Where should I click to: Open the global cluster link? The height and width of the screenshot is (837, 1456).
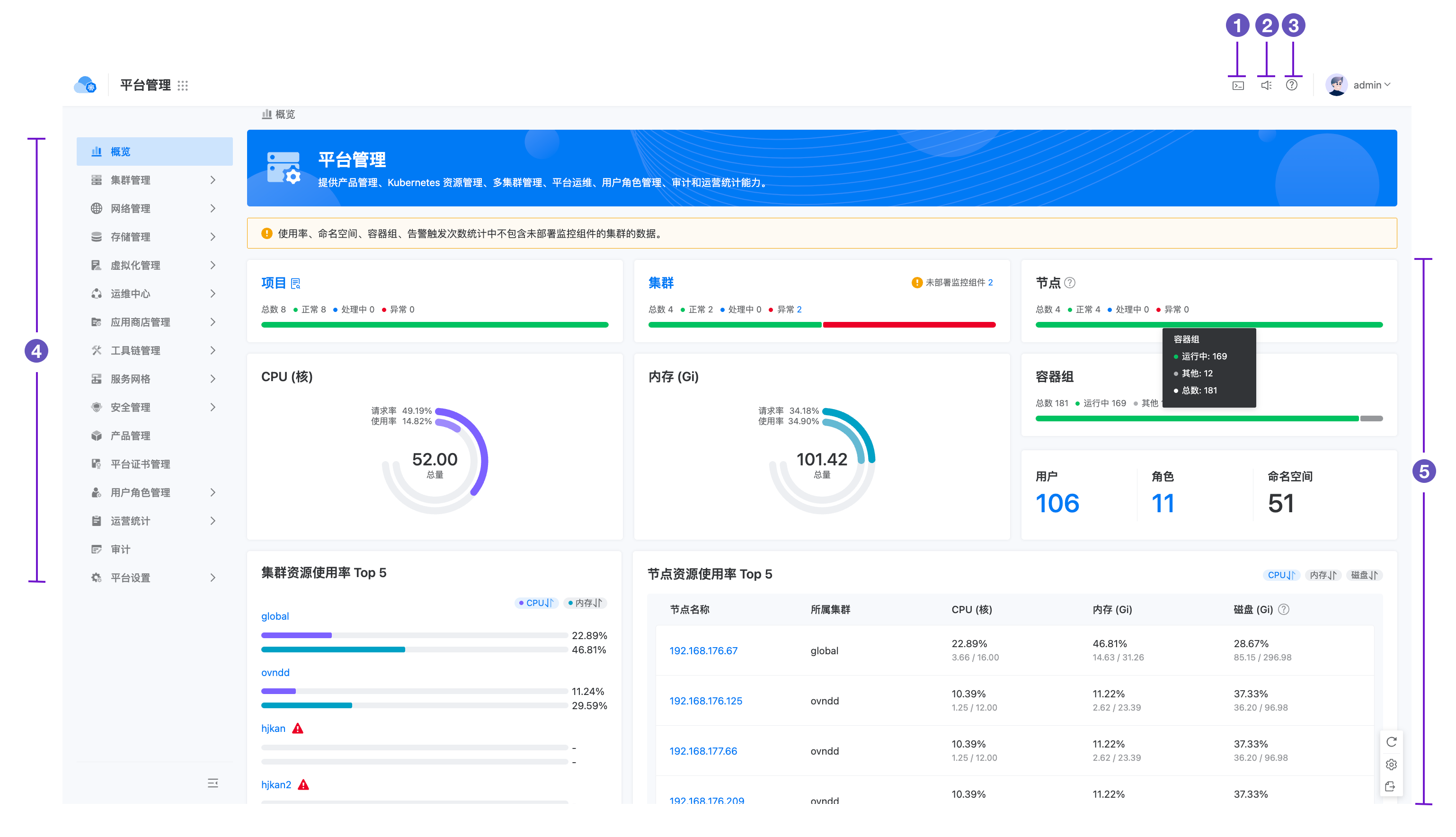pyautogui.click(x=275, y=616)
